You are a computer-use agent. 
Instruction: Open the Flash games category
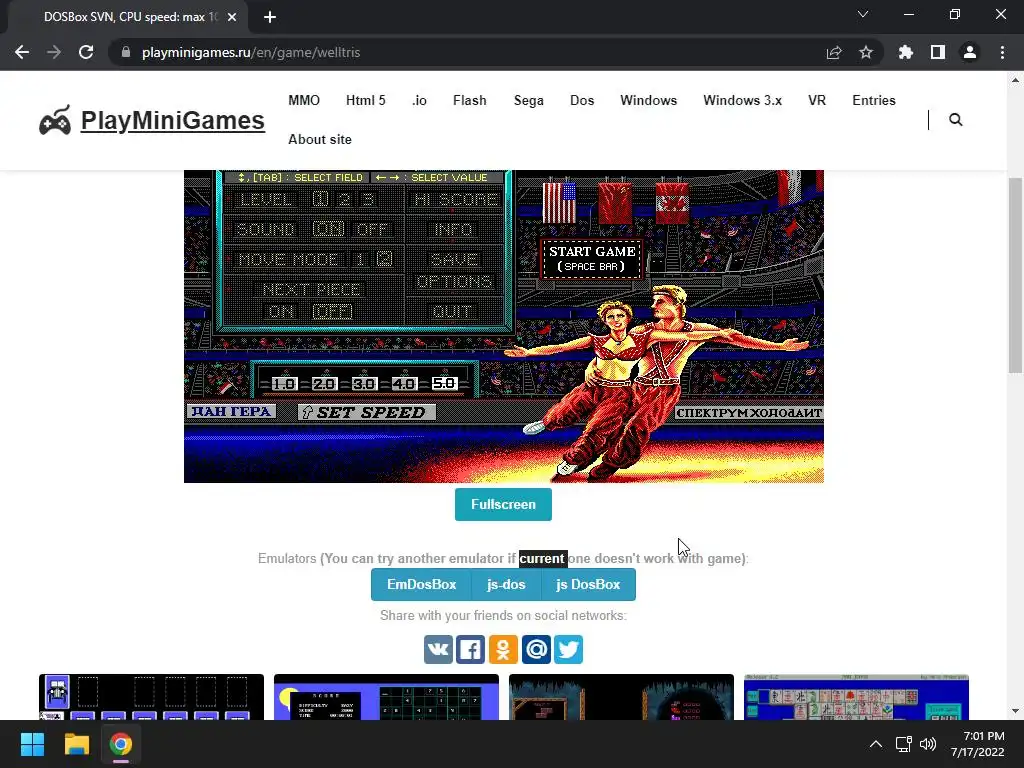coord(470,100)
